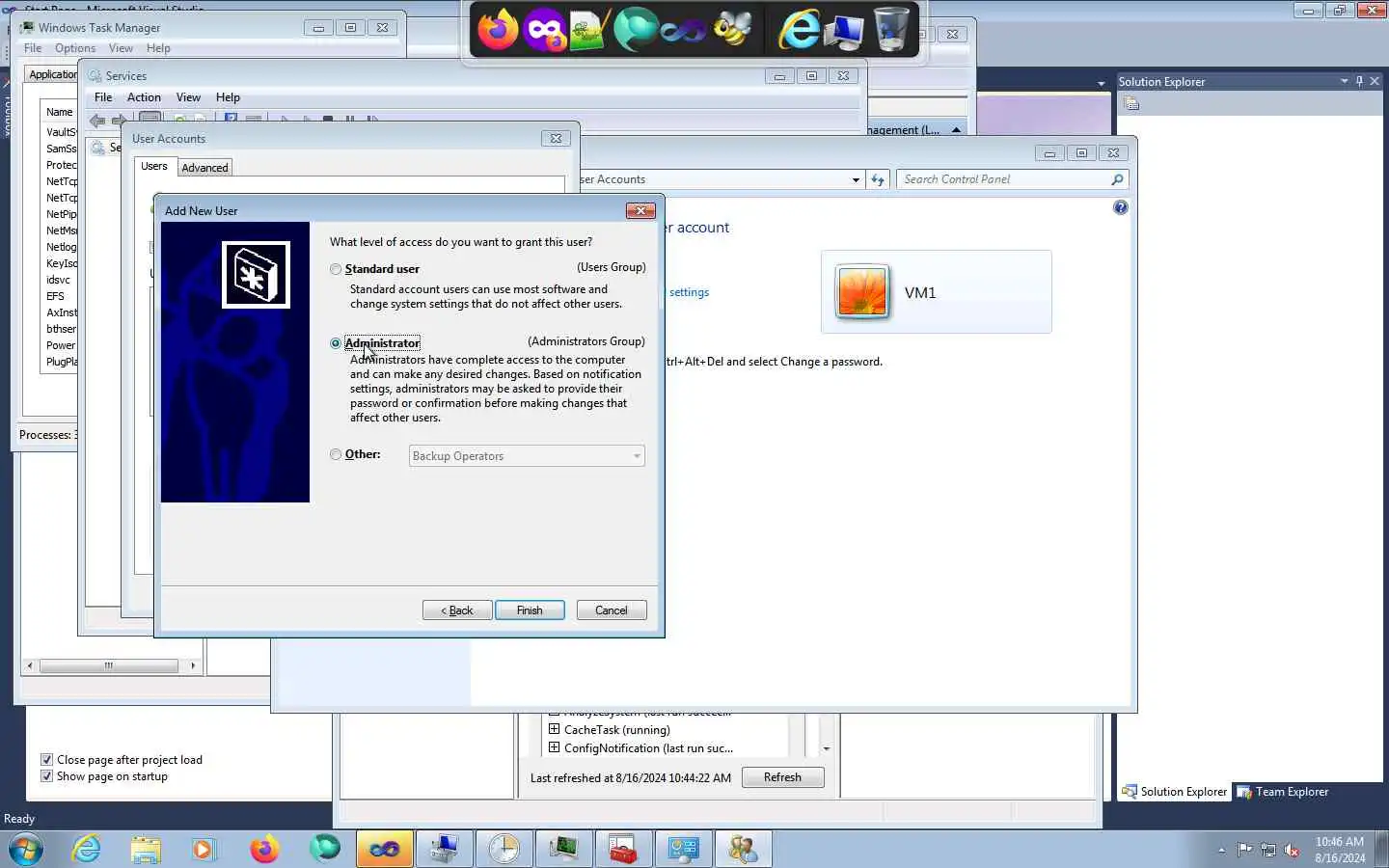Toggle Show page on startup checkbox
This screenshot has height=868, width=1389.
46,776
